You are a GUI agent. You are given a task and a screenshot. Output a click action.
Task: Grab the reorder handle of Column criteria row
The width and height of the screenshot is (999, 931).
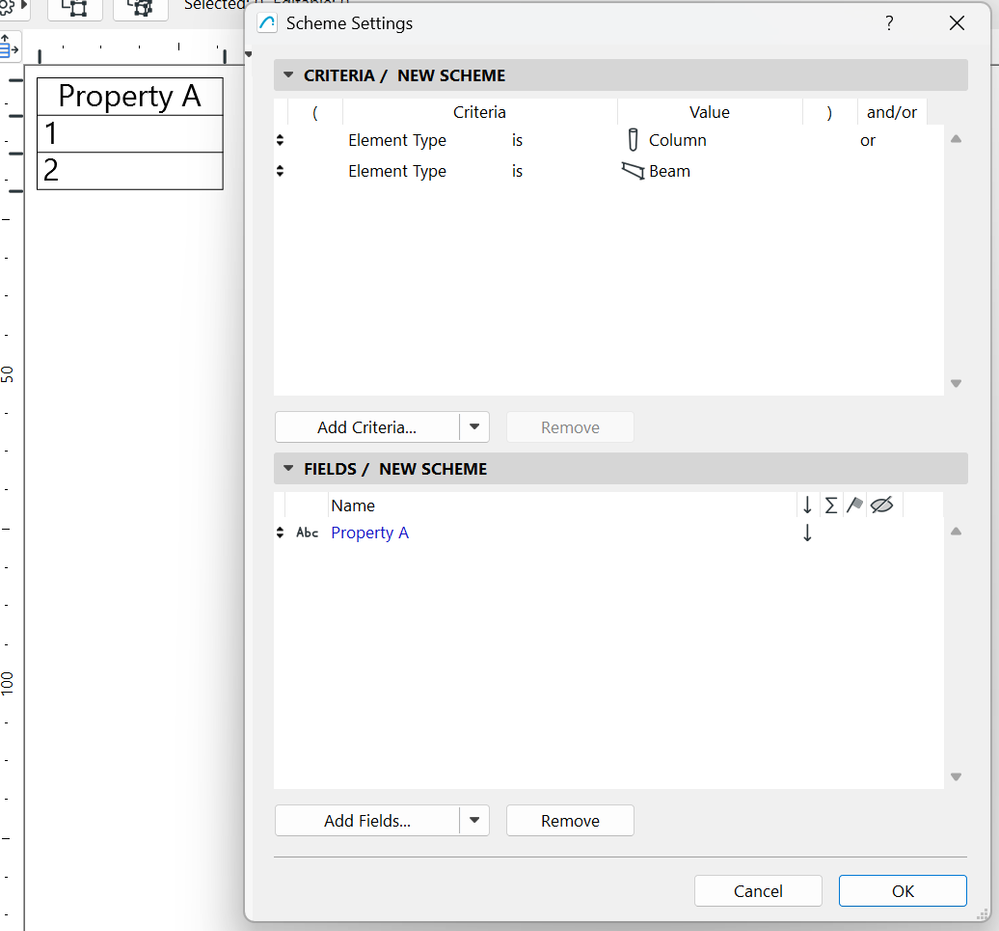coord(280,140)
